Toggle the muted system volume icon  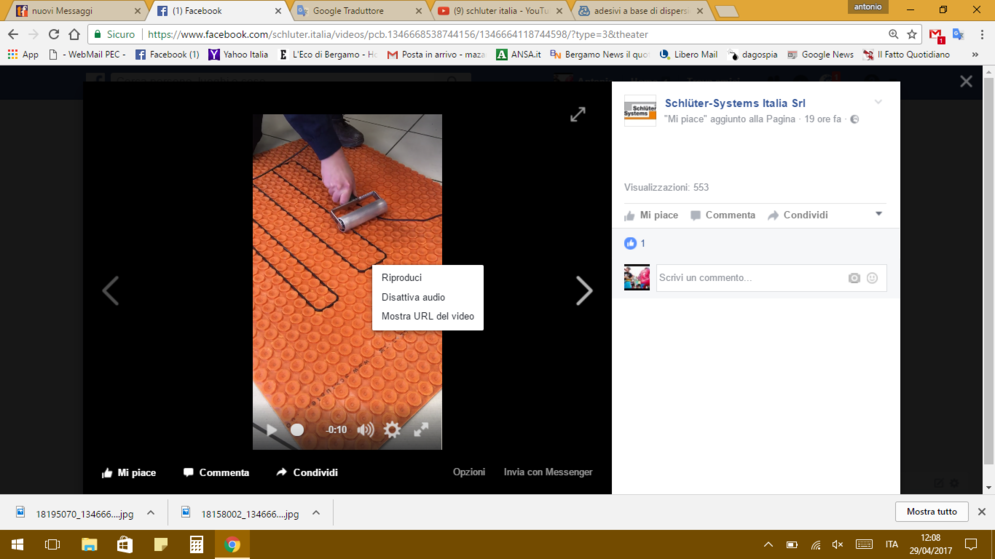click(x=838, y=544)
